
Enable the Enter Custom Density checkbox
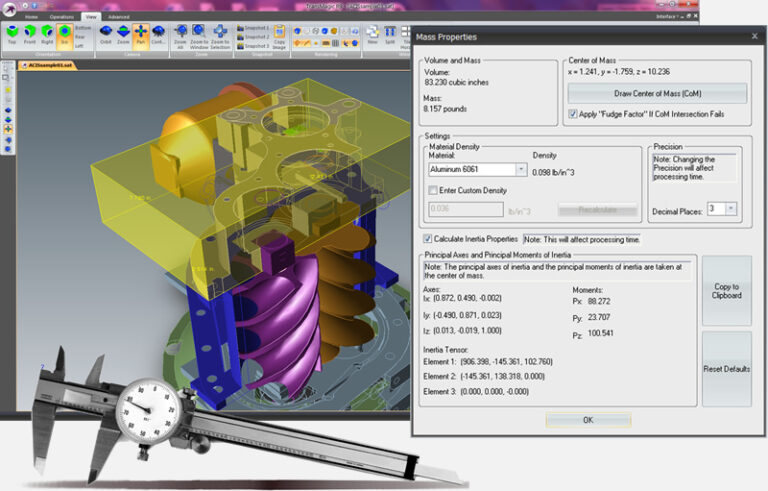pyautogui.click(x=432, y=190)
